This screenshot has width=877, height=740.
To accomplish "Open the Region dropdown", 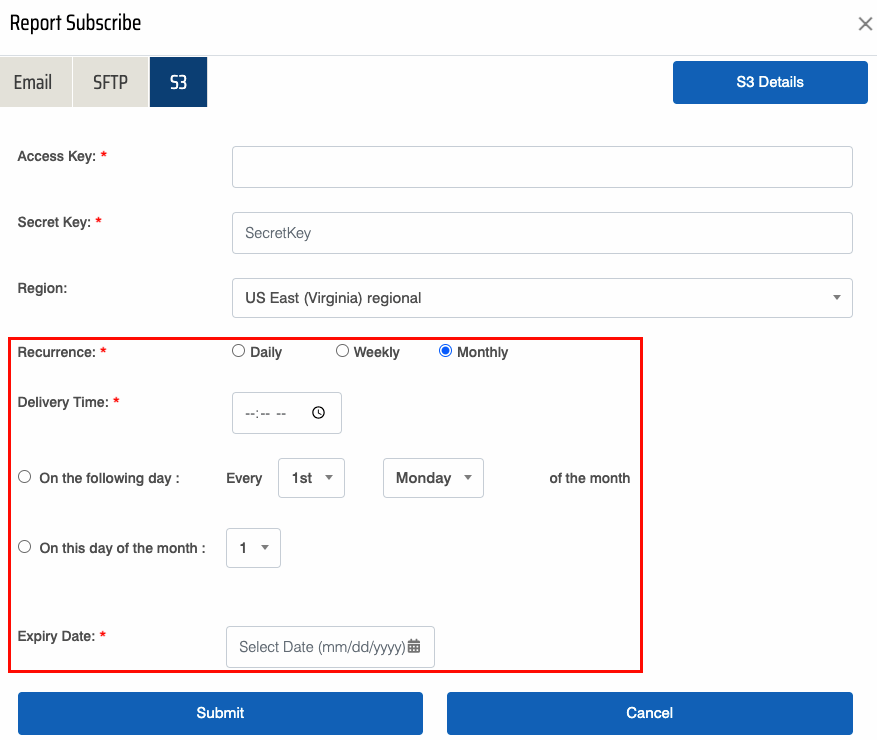I will pos(542,298).
